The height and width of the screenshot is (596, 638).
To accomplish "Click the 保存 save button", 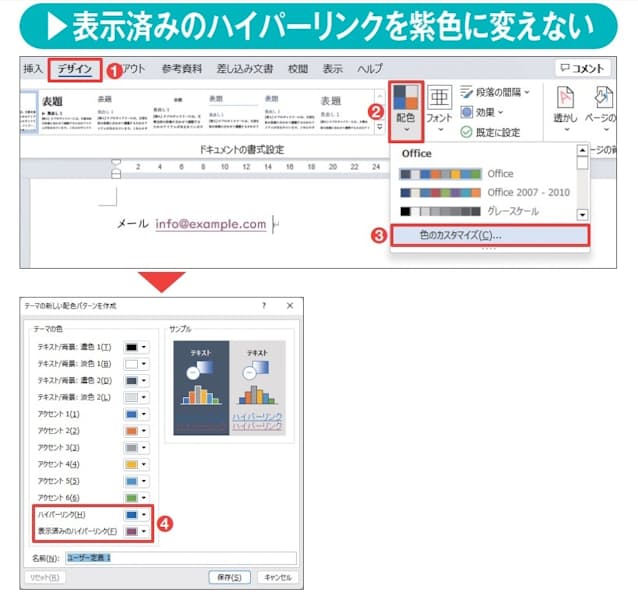I will 229,577.
